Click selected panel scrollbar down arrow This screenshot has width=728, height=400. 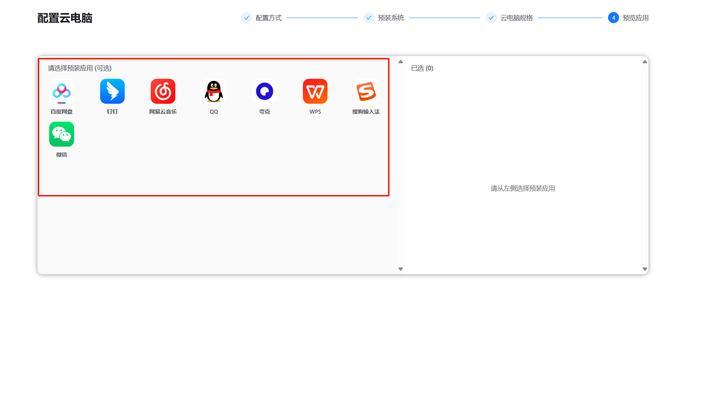(644, 269)
